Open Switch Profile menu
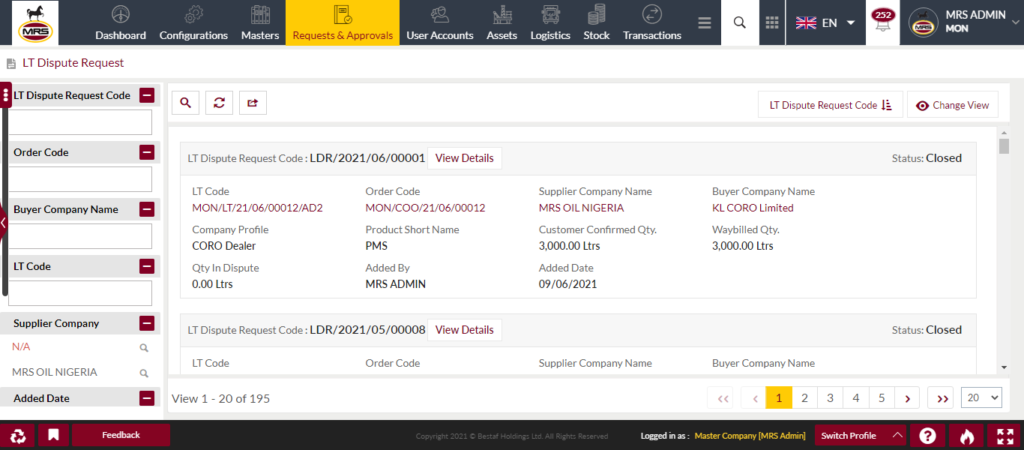The image size is (1024, 450). pos(861,436)
